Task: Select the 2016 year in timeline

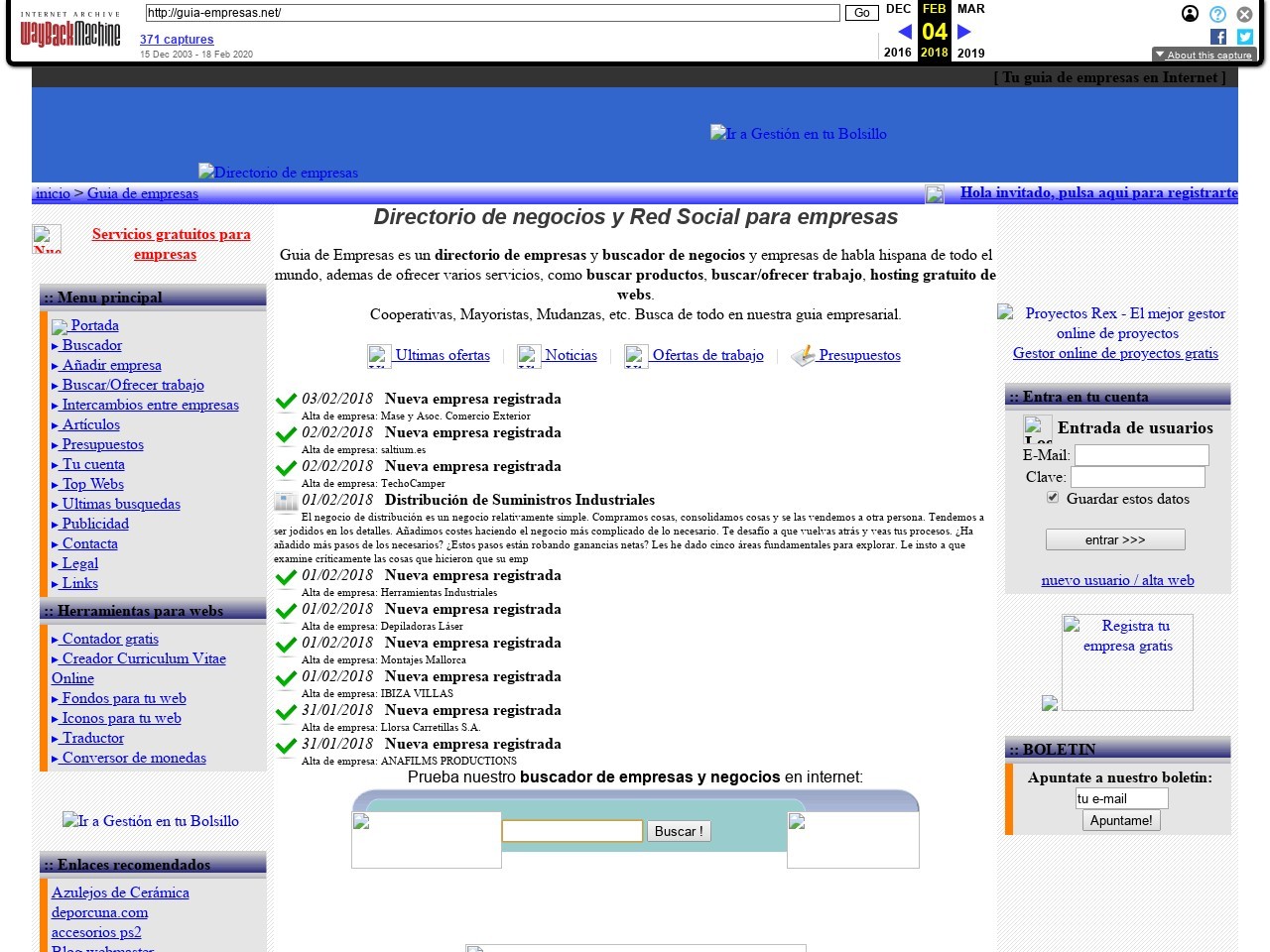Action: pyautogui.click(x=897, y=53)
